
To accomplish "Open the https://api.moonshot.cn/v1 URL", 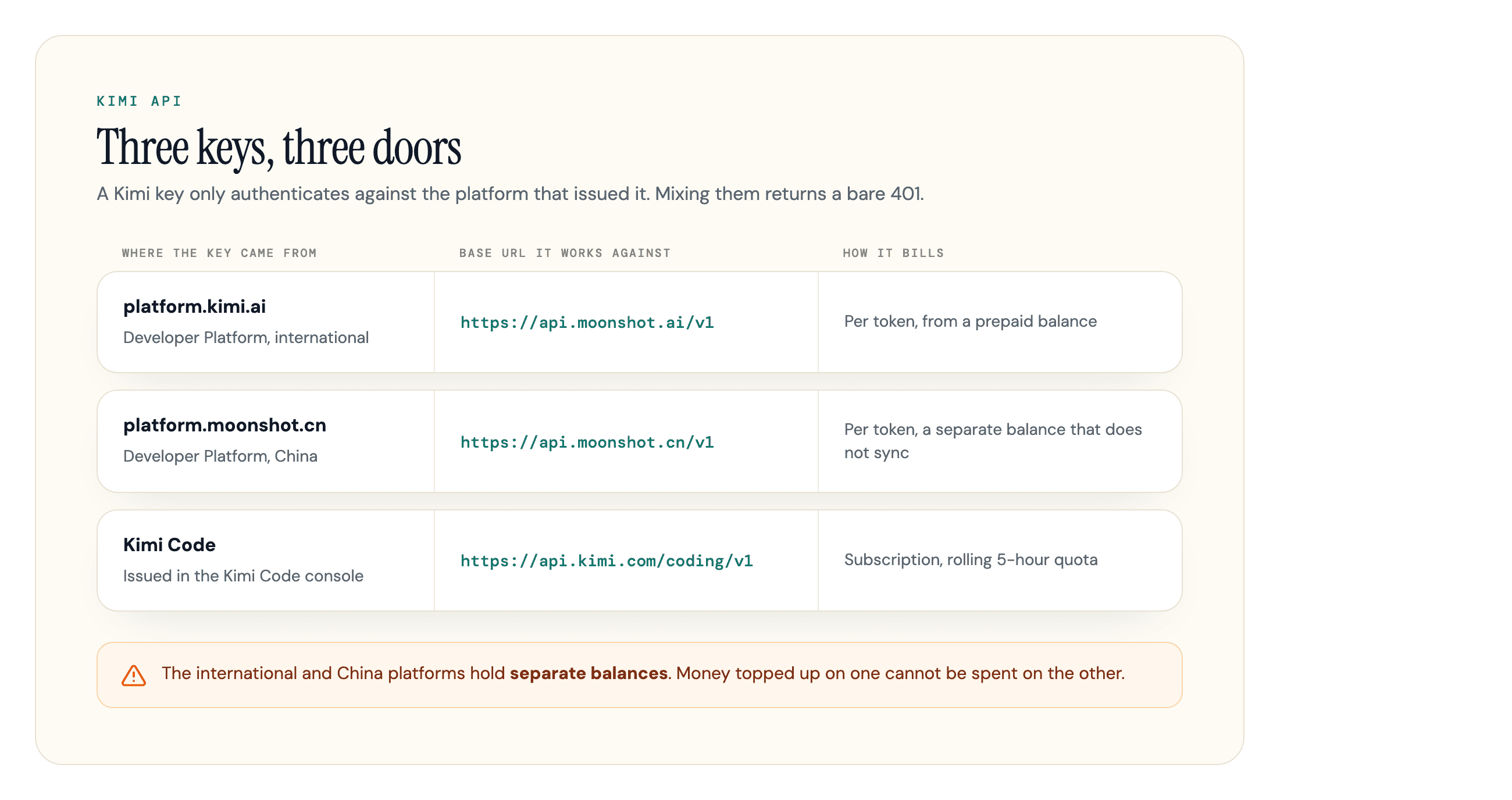I will [587, 442].
